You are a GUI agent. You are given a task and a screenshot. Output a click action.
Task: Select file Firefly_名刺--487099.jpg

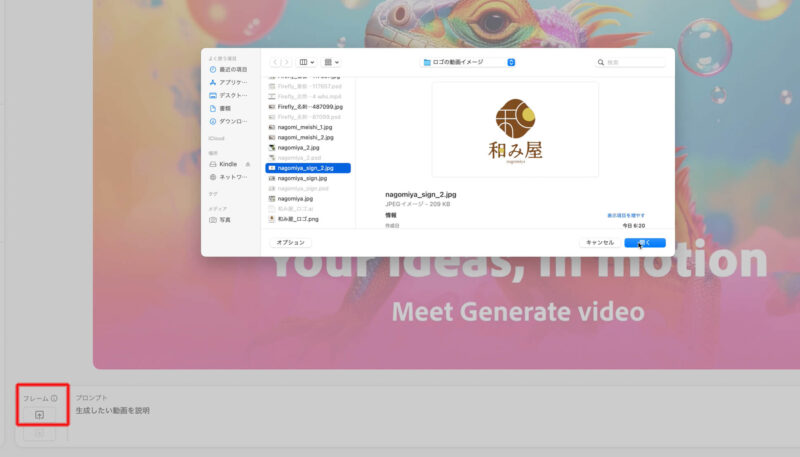pos(308,107)
